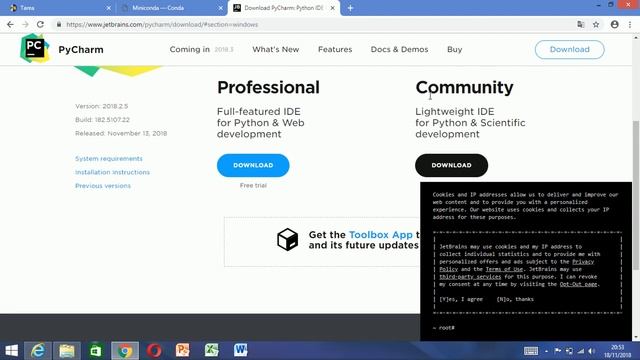This screenshot has width=640, height=360.
Task: Bookmark this page with star icon
Action: [x=596, y=24]
